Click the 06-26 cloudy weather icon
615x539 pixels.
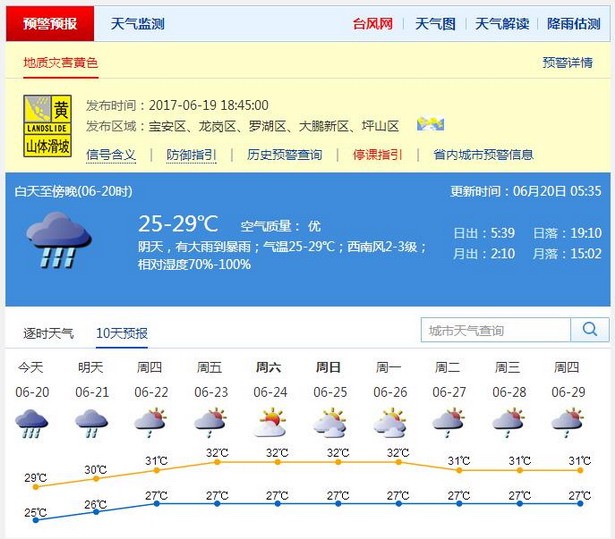tap(390, 423)
